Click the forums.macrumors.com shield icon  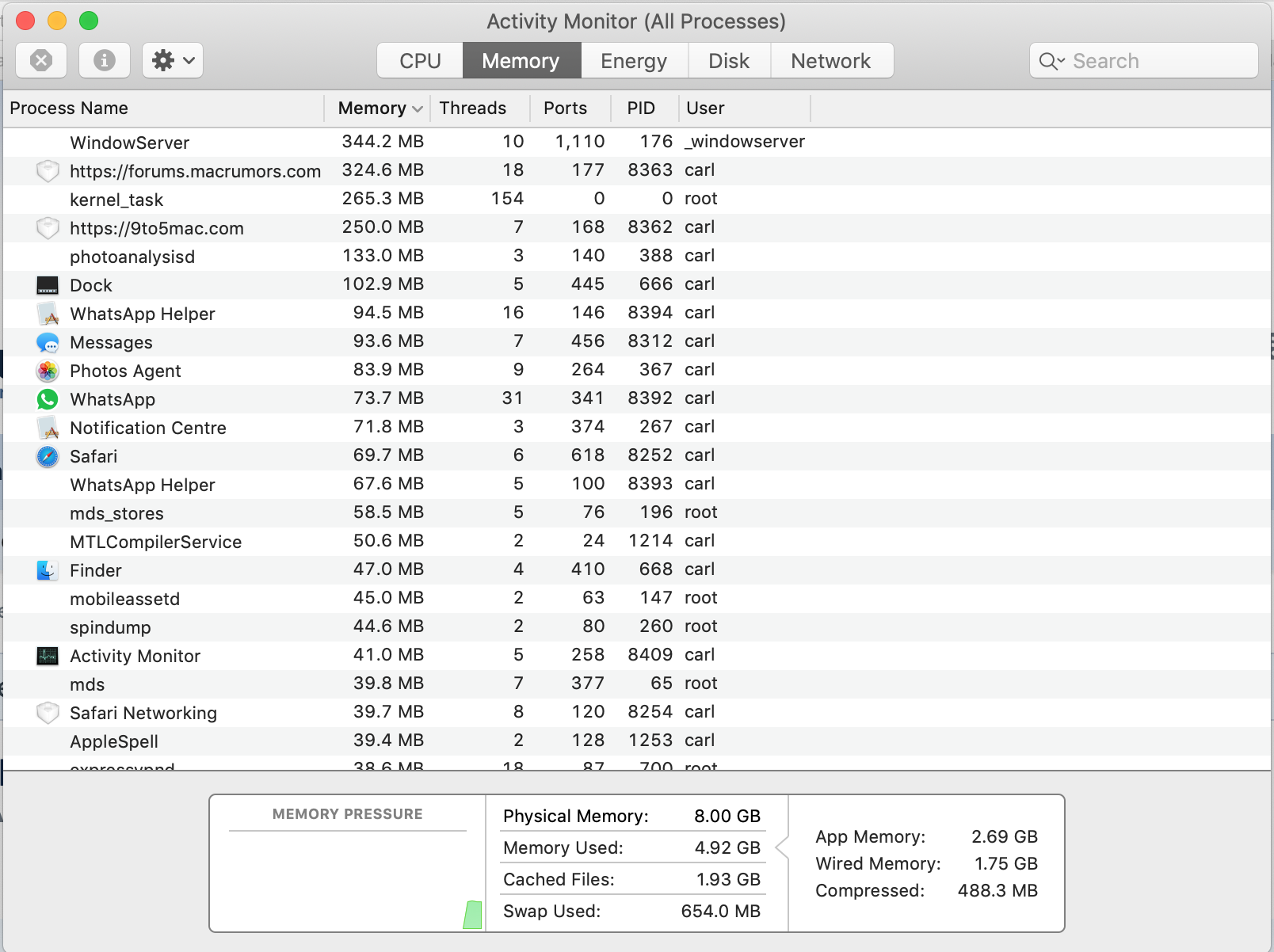(48, 170)
